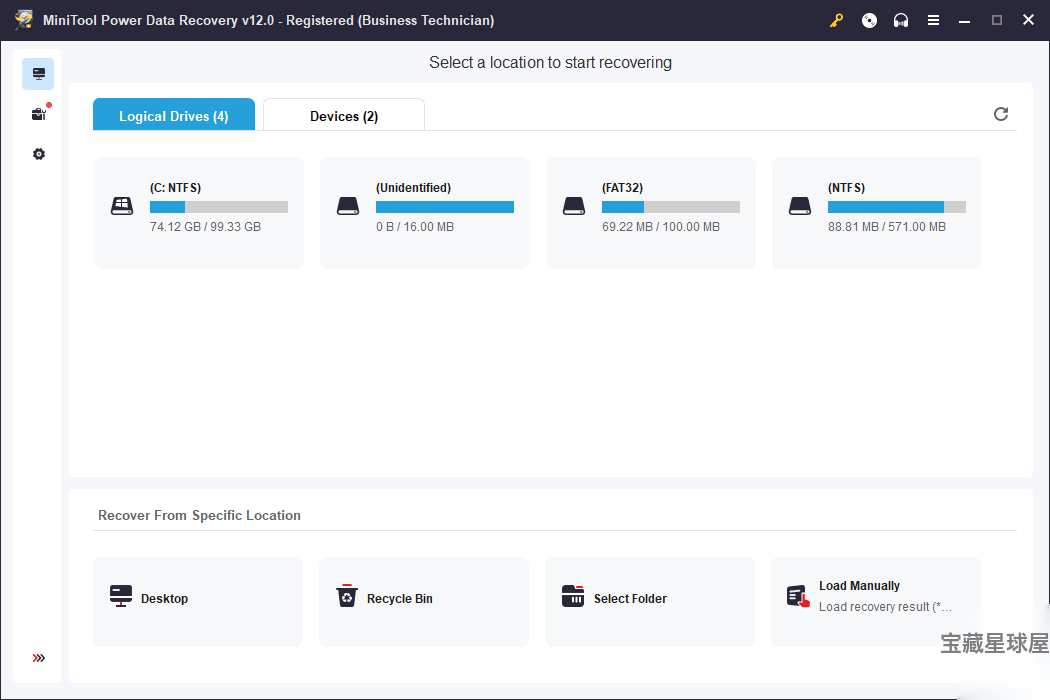The width and height of the screenshot is (1050, 700).
Task: Open the Select Folder option
Action: tap(650, 602)
